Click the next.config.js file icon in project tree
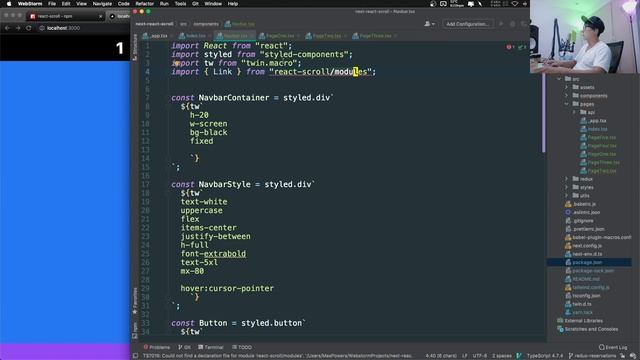This screenshot has height=360, width=640. [x=568, y=246]
